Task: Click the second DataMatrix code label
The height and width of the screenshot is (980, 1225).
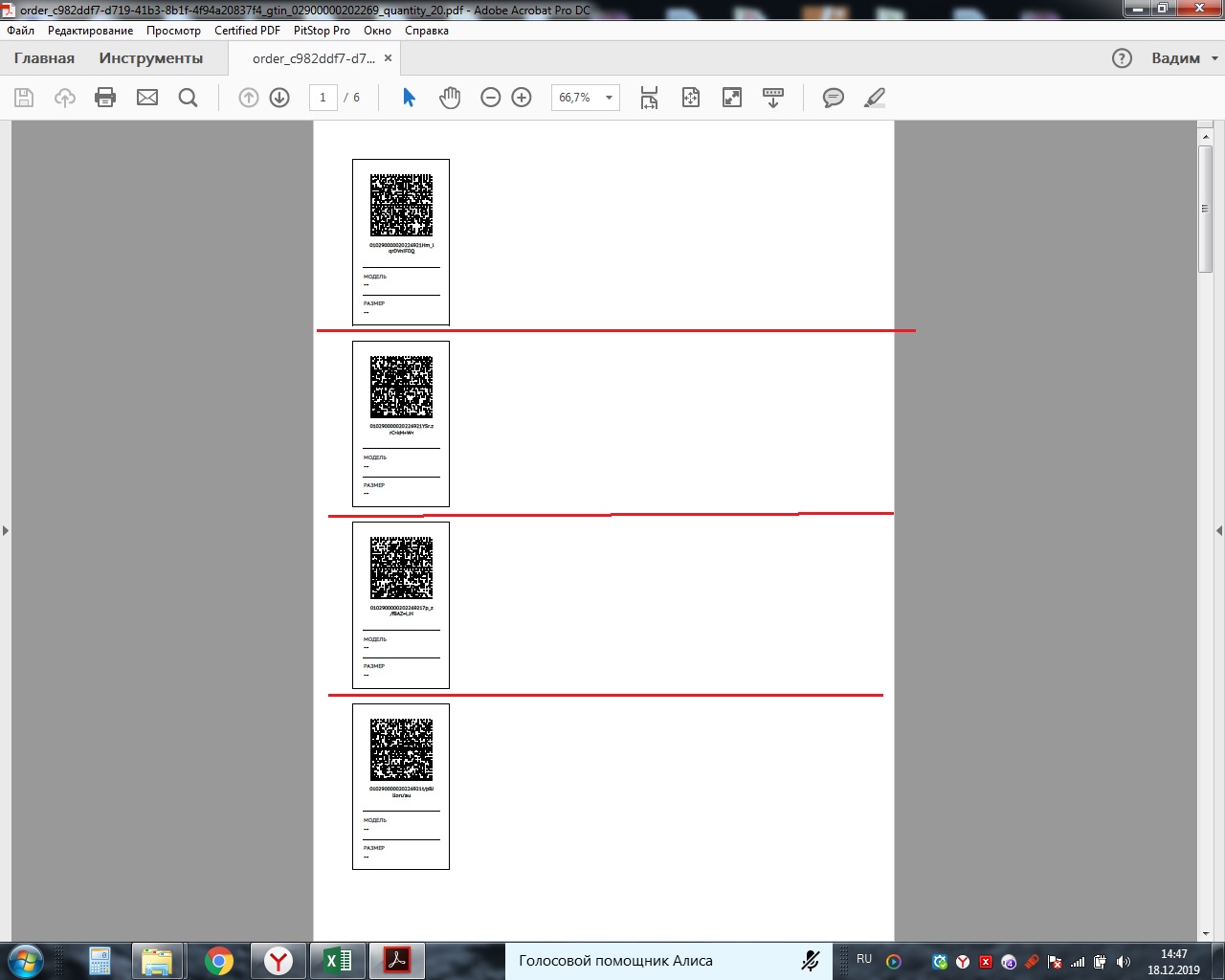Action: [401, 424]
